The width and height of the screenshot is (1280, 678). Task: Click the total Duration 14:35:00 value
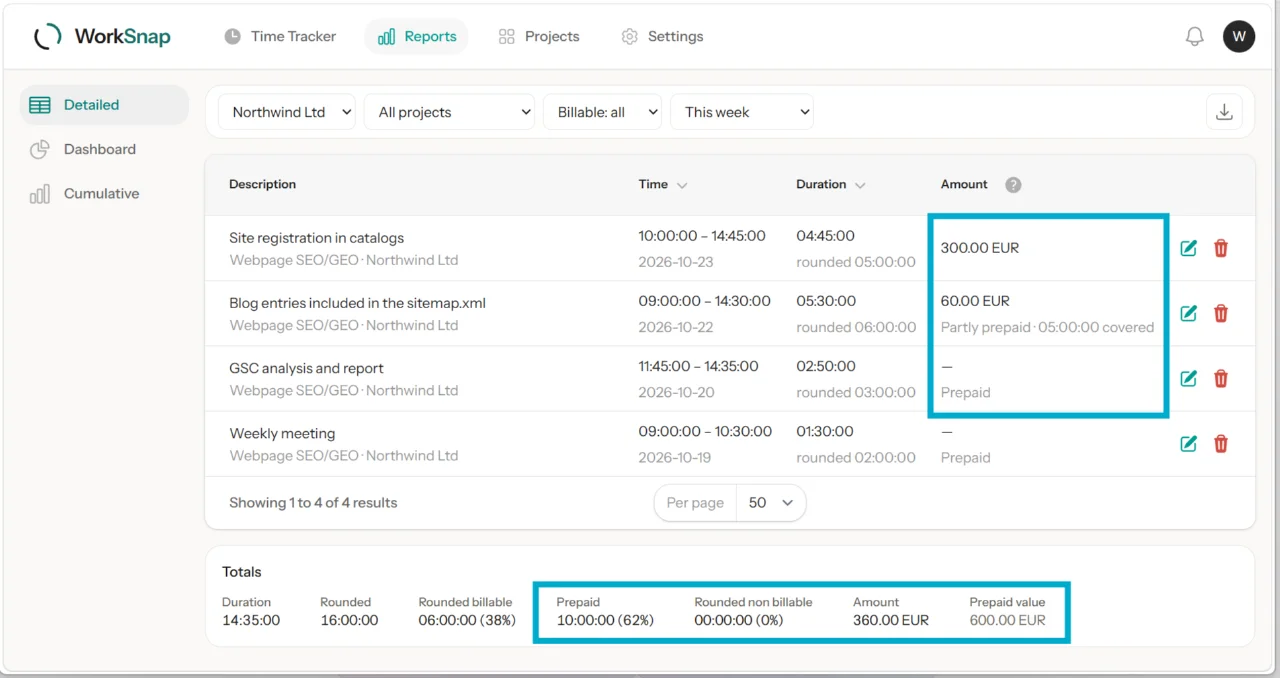pyautogui.click(x=251, y=620)
